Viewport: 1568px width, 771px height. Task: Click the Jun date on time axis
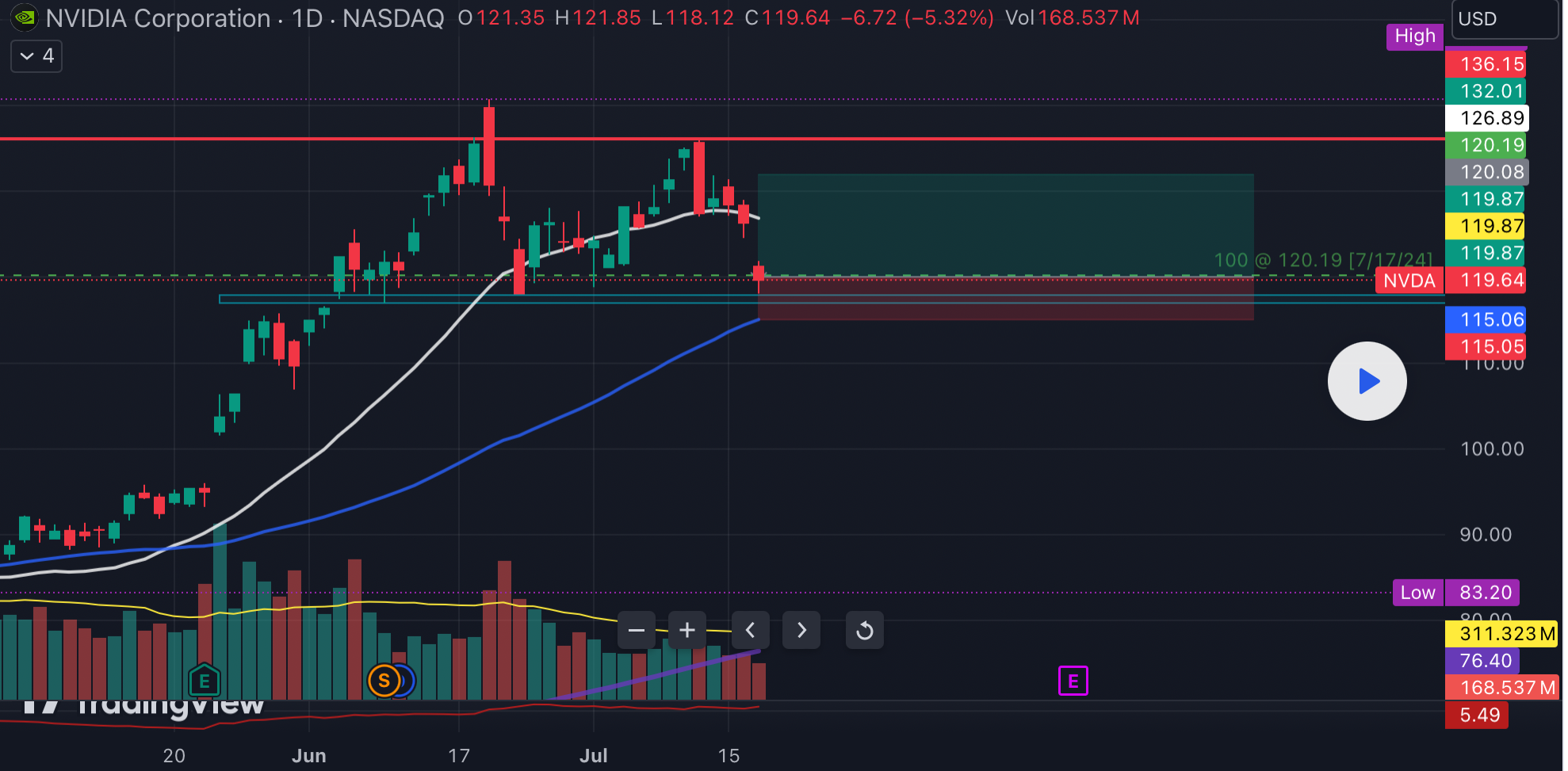pos(308,756)
